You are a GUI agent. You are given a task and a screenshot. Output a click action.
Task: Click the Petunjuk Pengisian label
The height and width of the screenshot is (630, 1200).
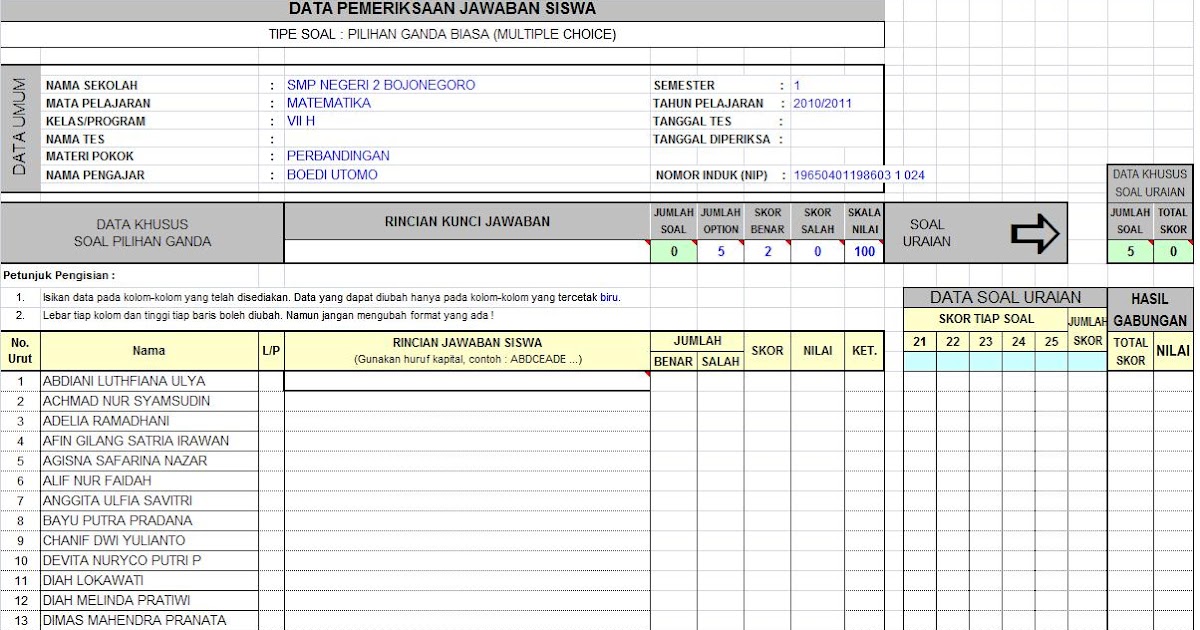coord(59,275)
